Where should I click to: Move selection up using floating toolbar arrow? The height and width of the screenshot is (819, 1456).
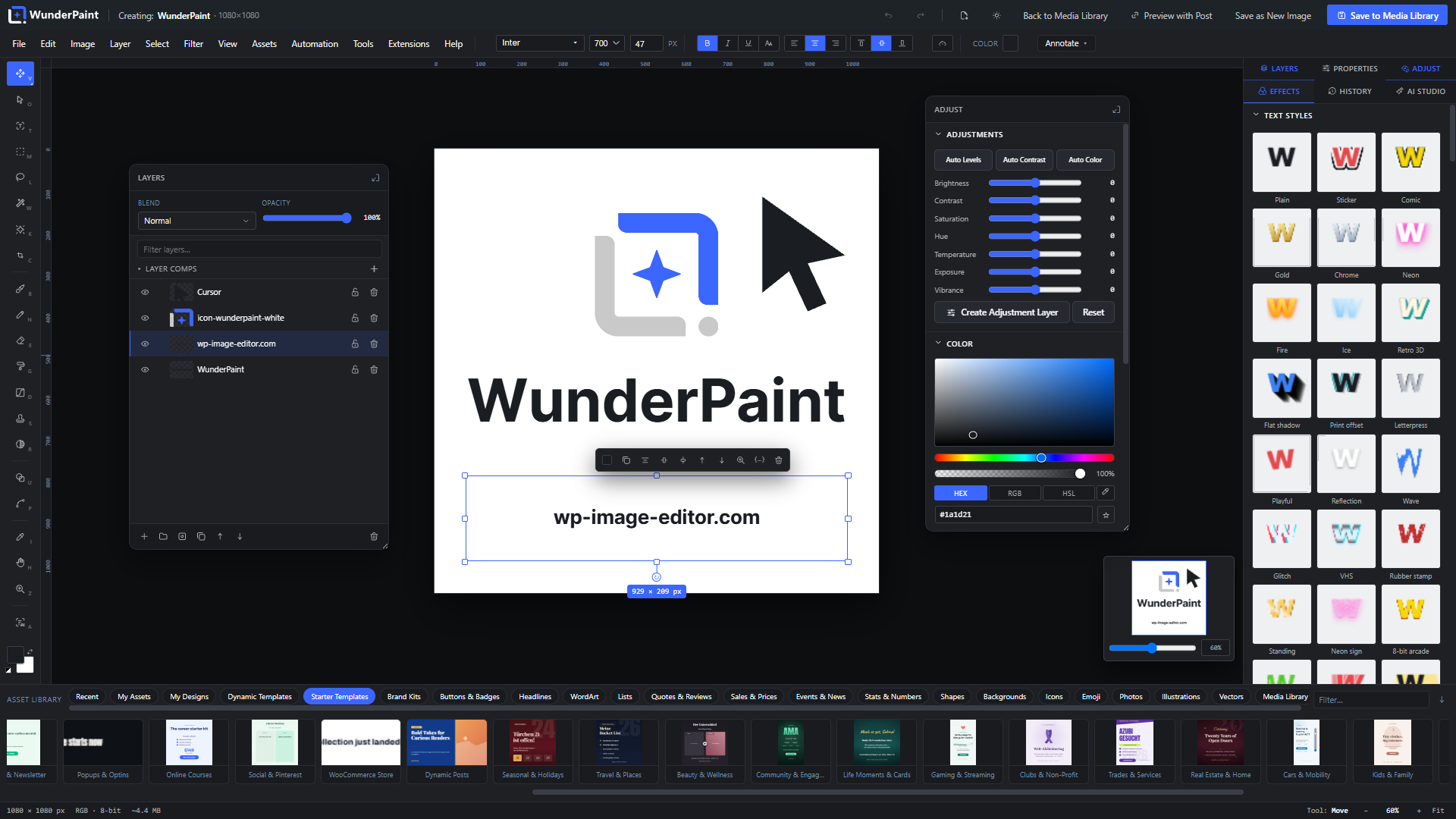point(702,460)
